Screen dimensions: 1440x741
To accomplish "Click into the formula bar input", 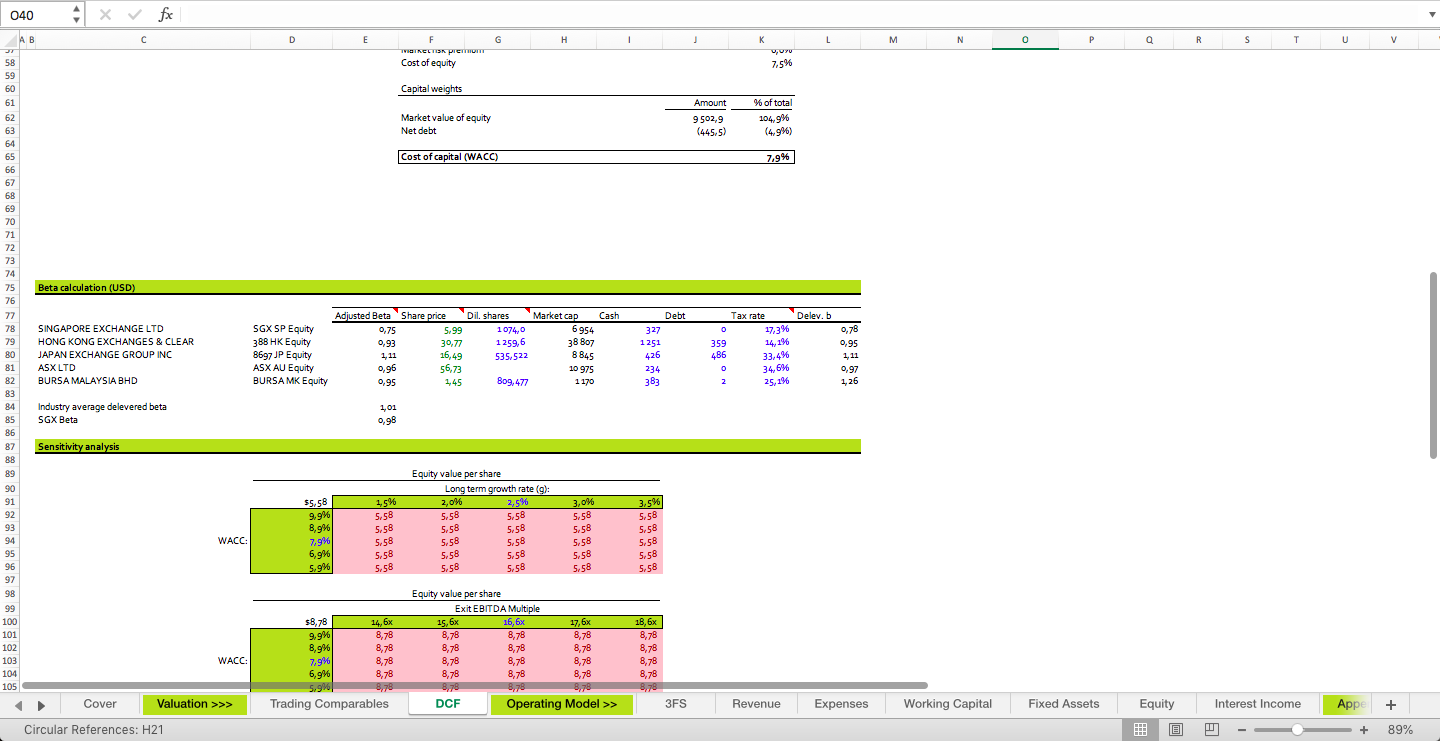I will pyautogui.click(x=800, y=15).
